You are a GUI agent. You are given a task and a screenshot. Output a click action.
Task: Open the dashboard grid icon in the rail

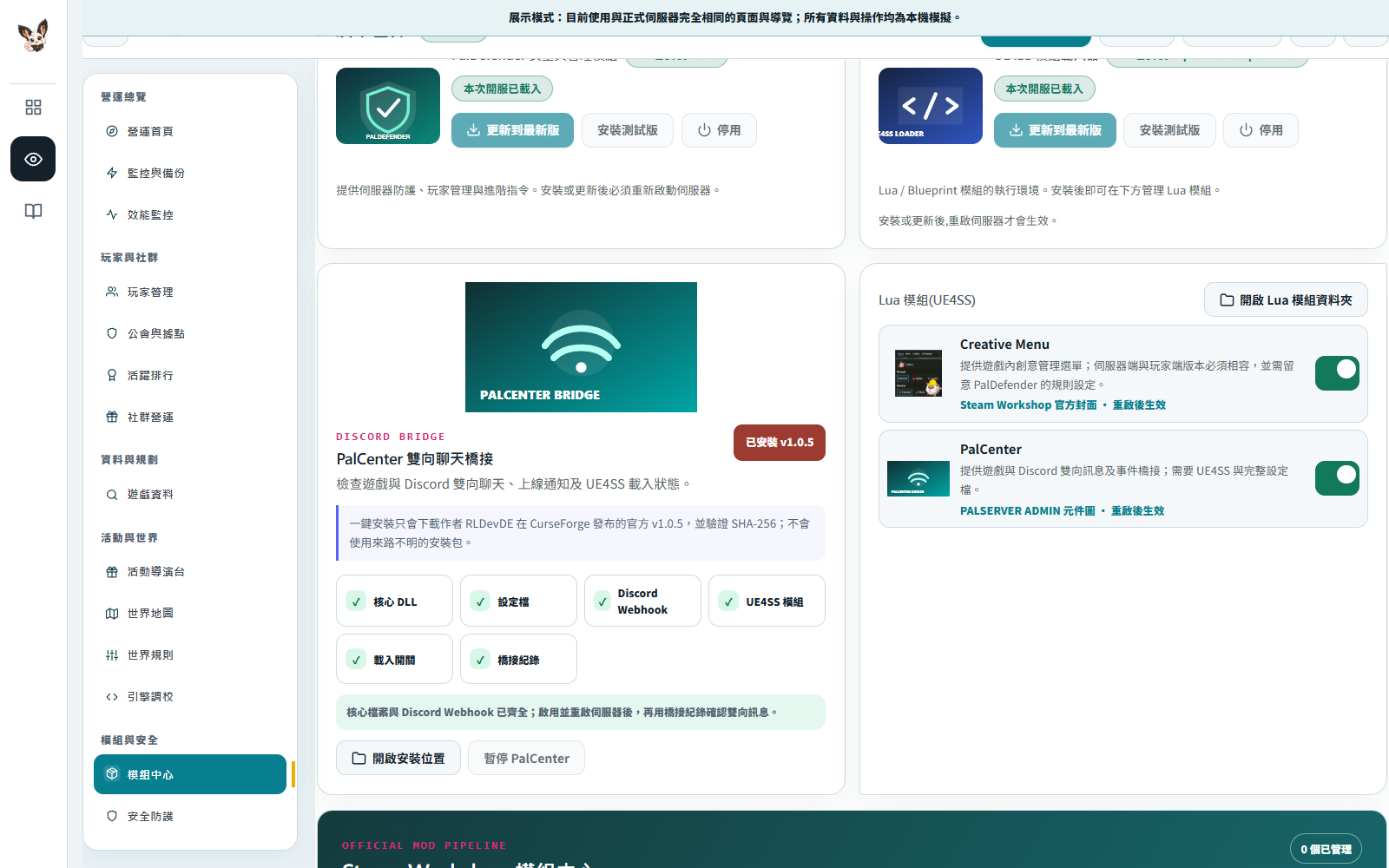[33, 107]
